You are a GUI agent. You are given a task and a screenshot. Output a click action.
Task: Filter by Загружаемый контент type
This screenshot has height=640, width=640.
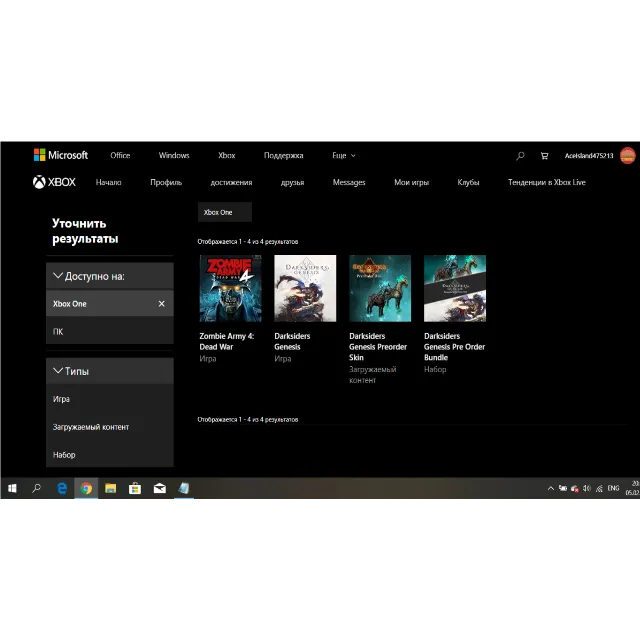tap(110, 427)
